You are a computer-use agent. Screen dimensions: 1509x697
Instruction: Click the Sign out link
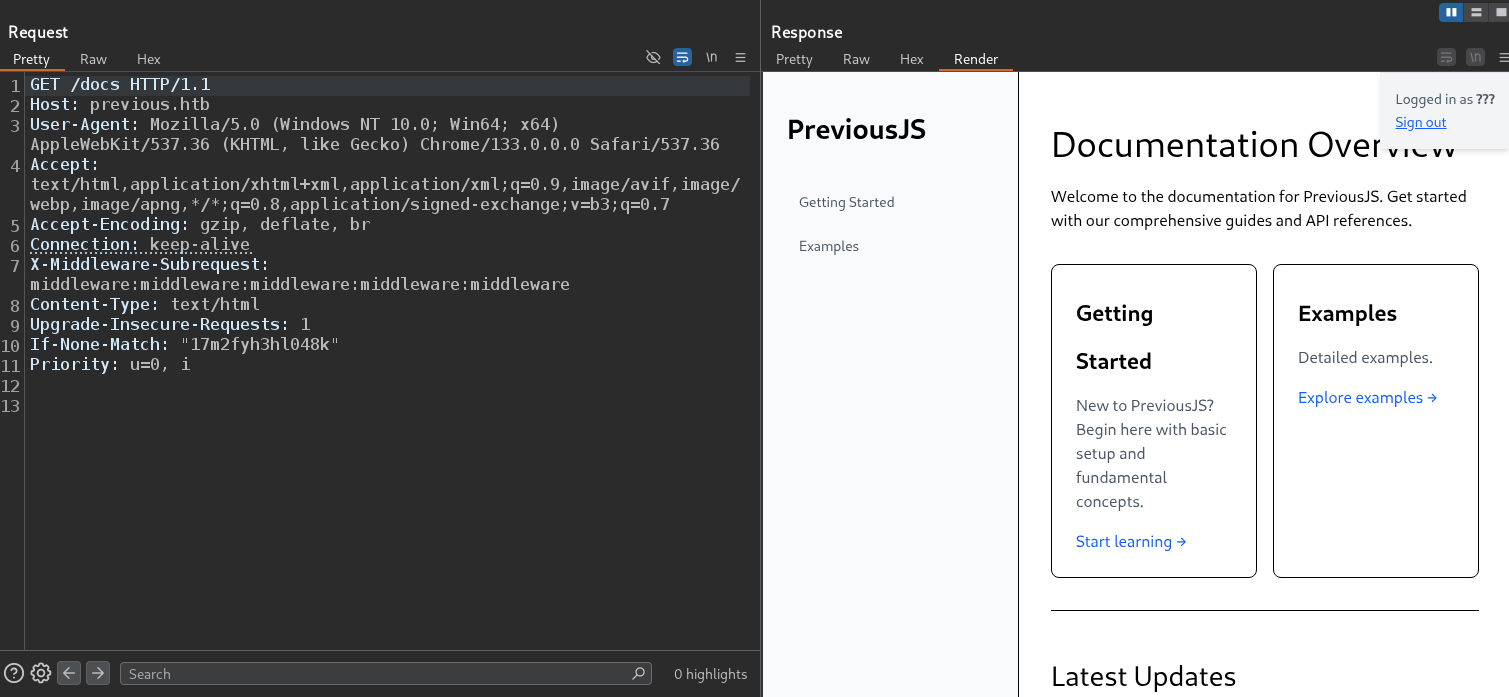click(x=1420, y=122)
